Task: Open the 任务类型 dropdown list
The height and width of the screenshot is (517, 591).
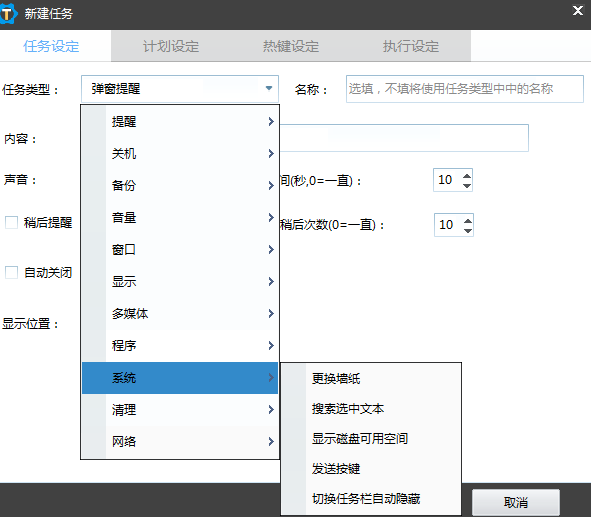Action: [180, 89]
